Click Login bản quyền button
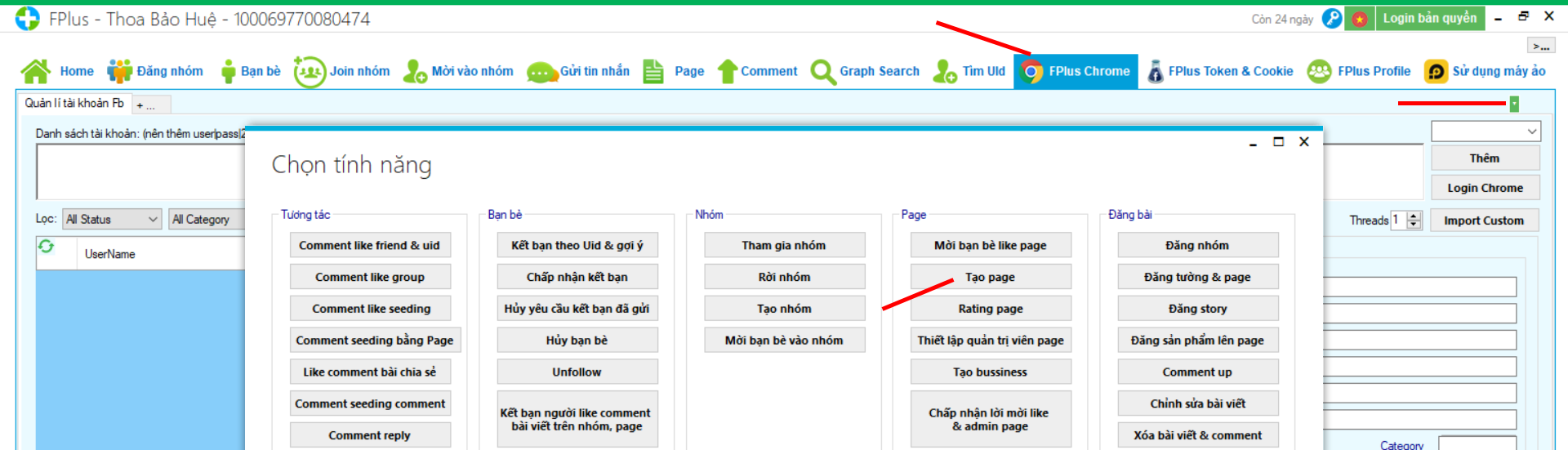The width and height of the screenshot is (1568, 450). [1429, 18]
